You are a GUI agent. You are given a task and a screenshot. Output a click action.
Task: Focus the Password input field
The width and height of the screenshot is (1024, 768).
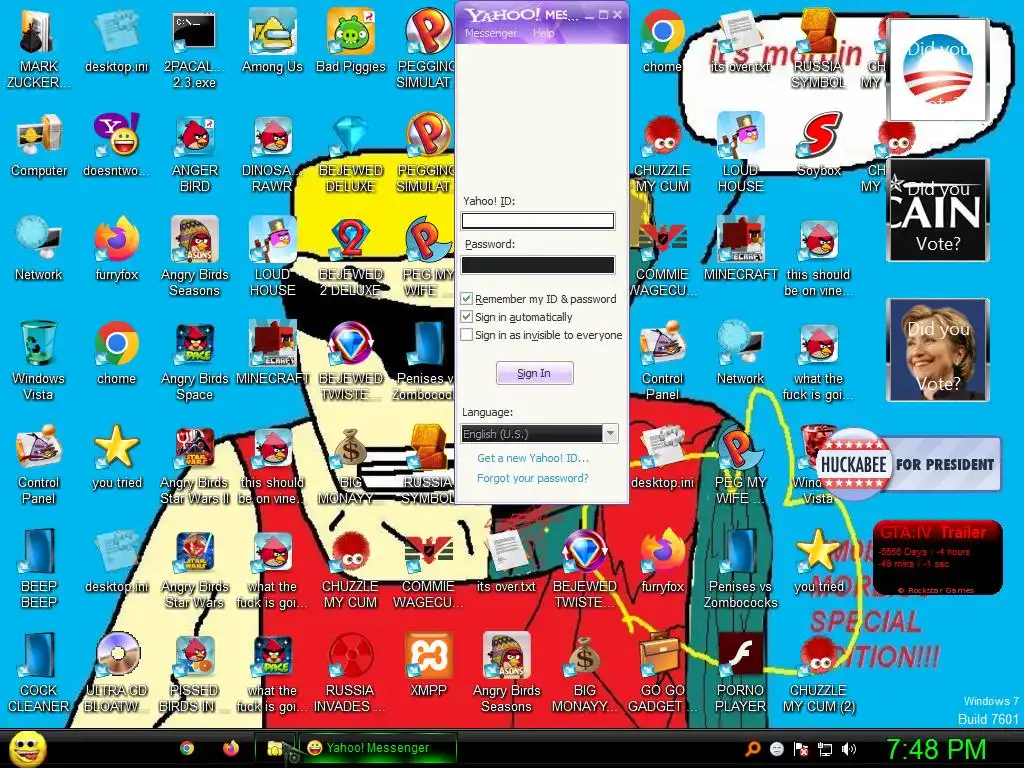pyautogui.click(x=537, y=264)
